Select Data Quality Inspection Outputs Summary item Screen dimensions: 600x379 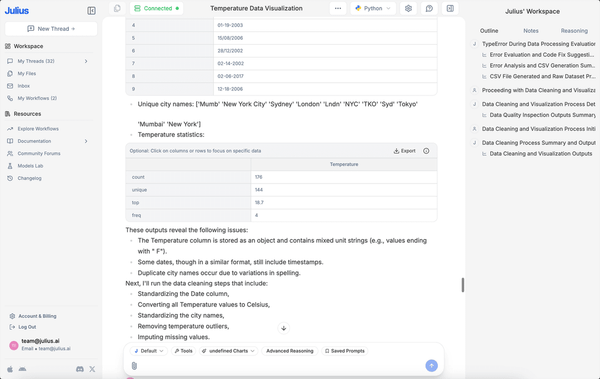click(x=542, y=115)
